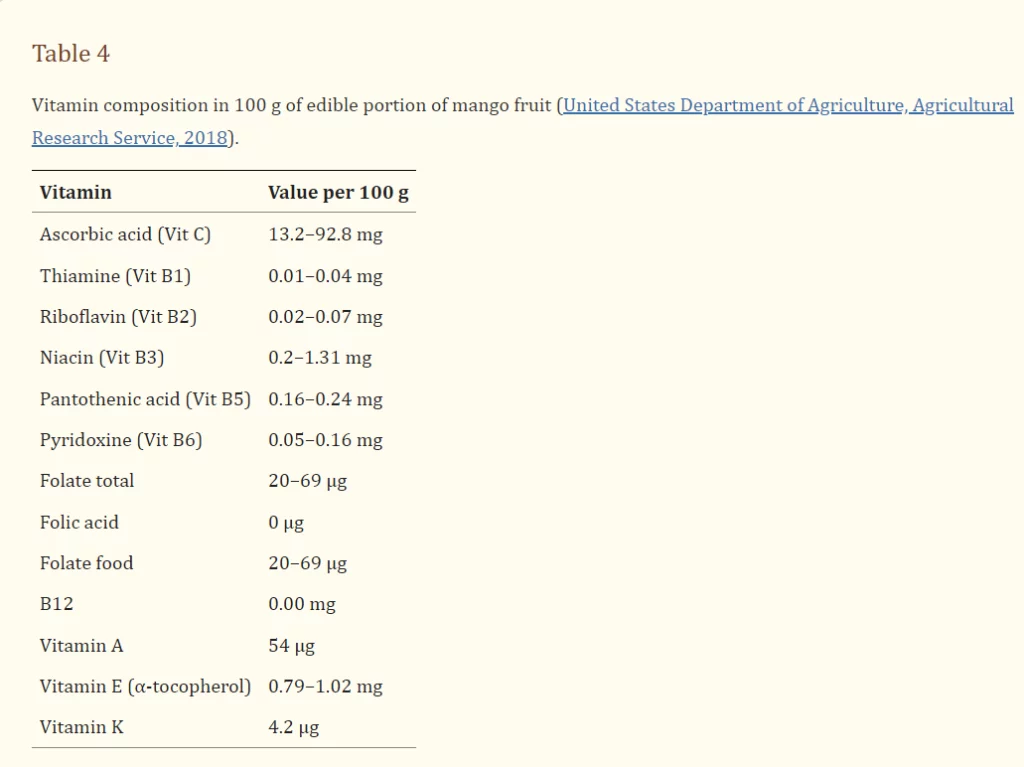Click the Table 4 heading
Screen dimensions: 1024x767
click(70, 54)
